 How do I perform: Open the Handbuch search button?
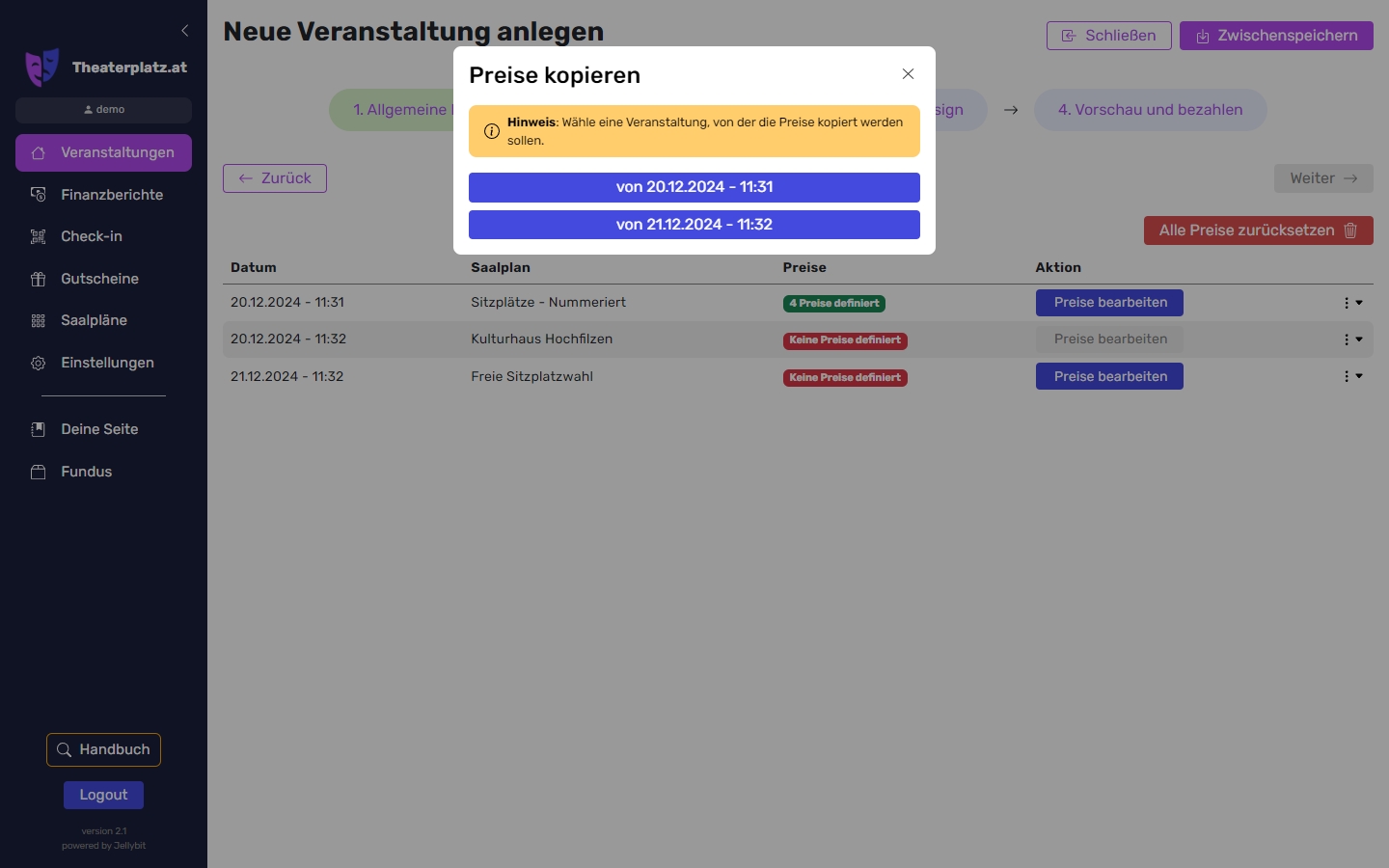(x=103, y=749)
